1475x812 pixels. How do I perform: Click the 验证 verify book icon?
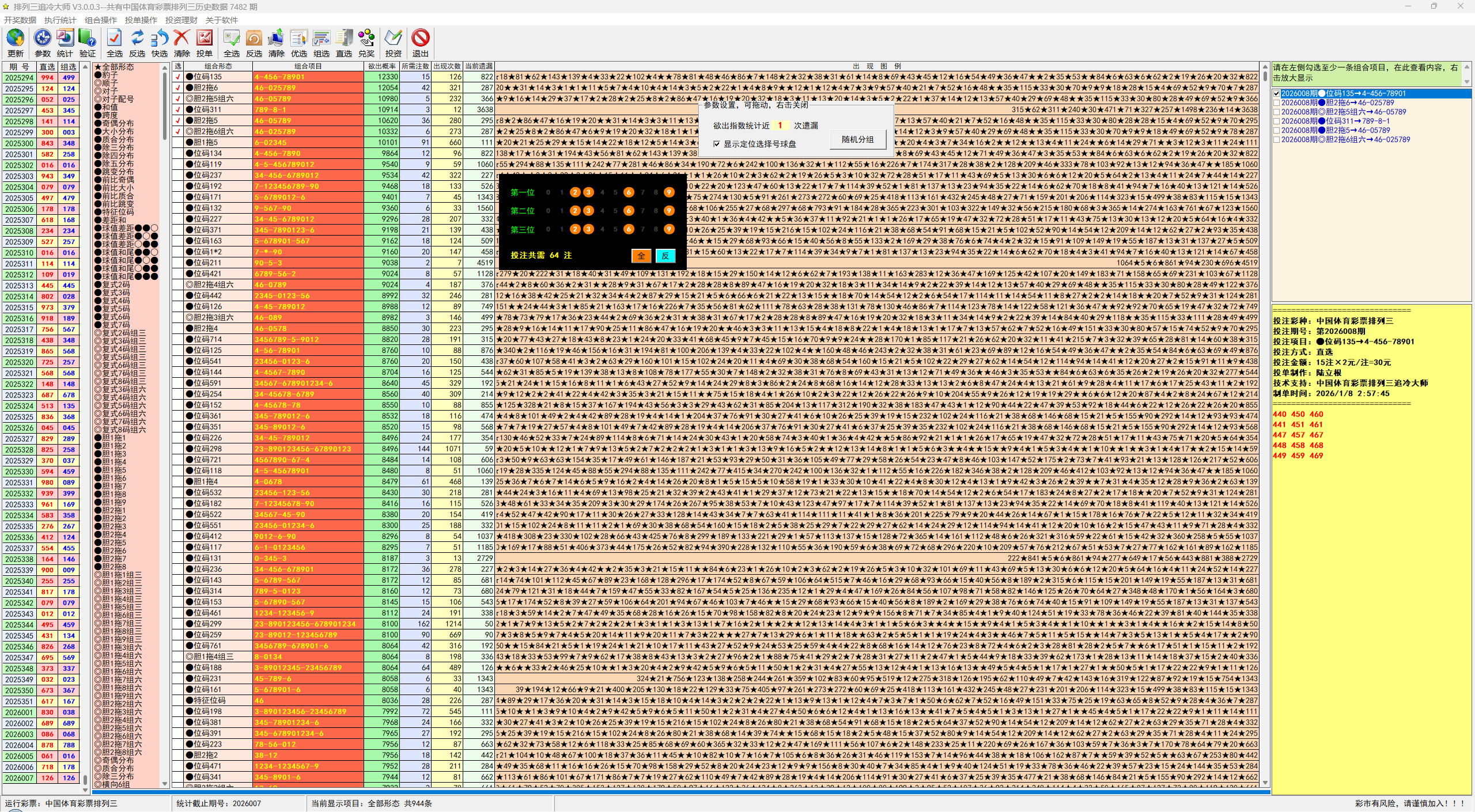click(88, 39)
